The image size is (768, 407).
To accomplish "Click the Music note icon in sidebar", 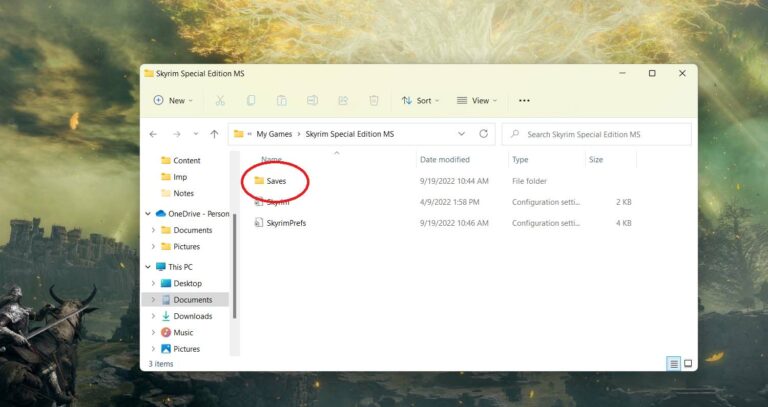I will click(166, 333).
